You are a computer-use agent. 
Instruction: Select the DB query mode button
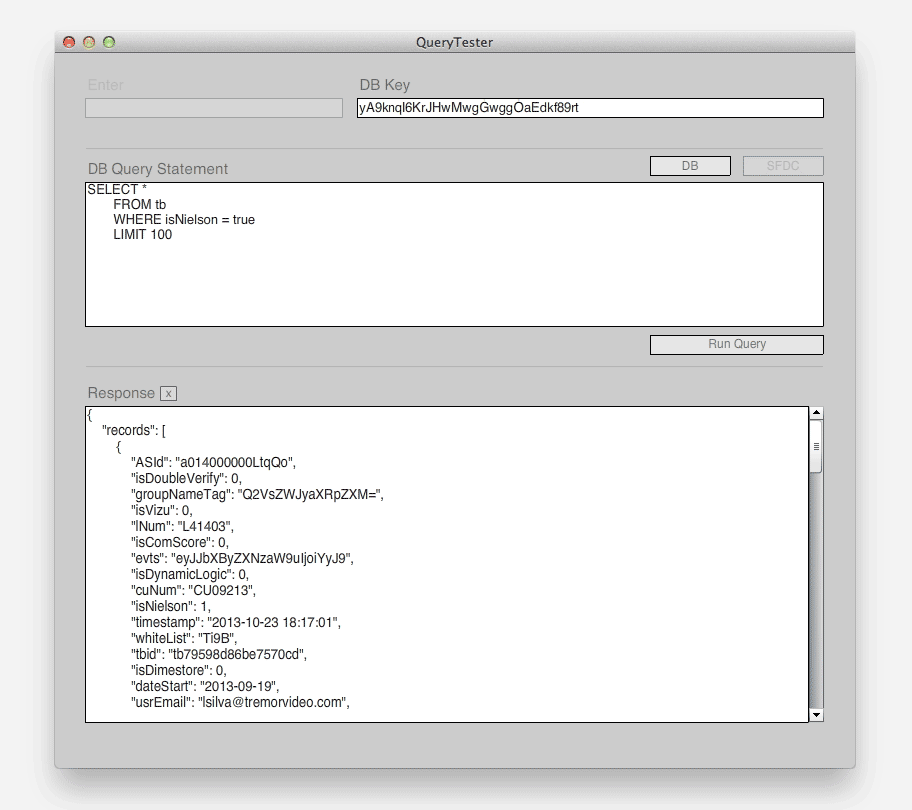690,165
